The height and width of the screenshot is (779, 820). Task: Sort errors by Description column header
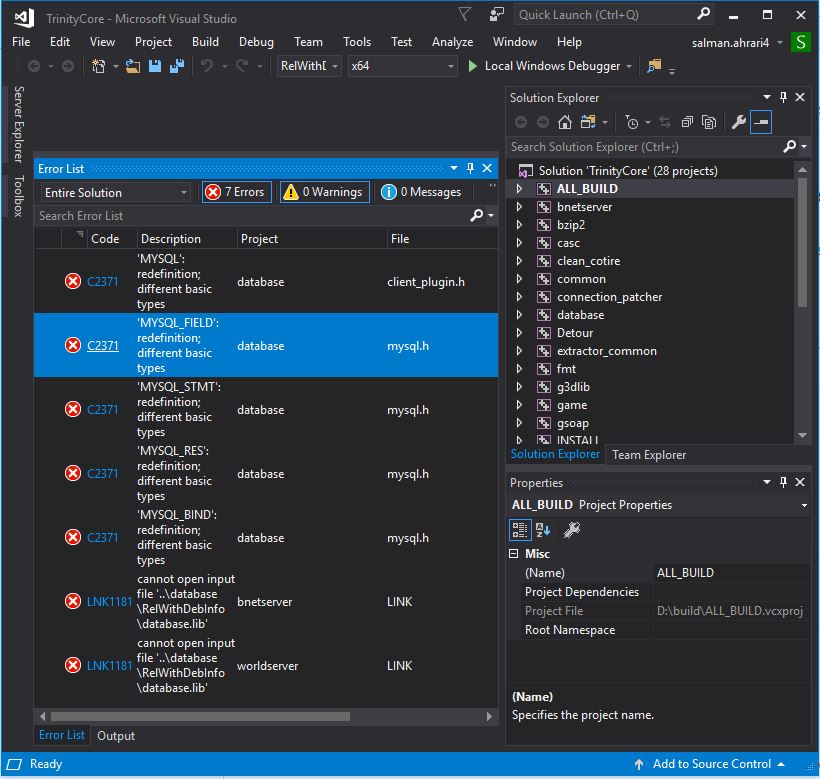click(187, 239)
